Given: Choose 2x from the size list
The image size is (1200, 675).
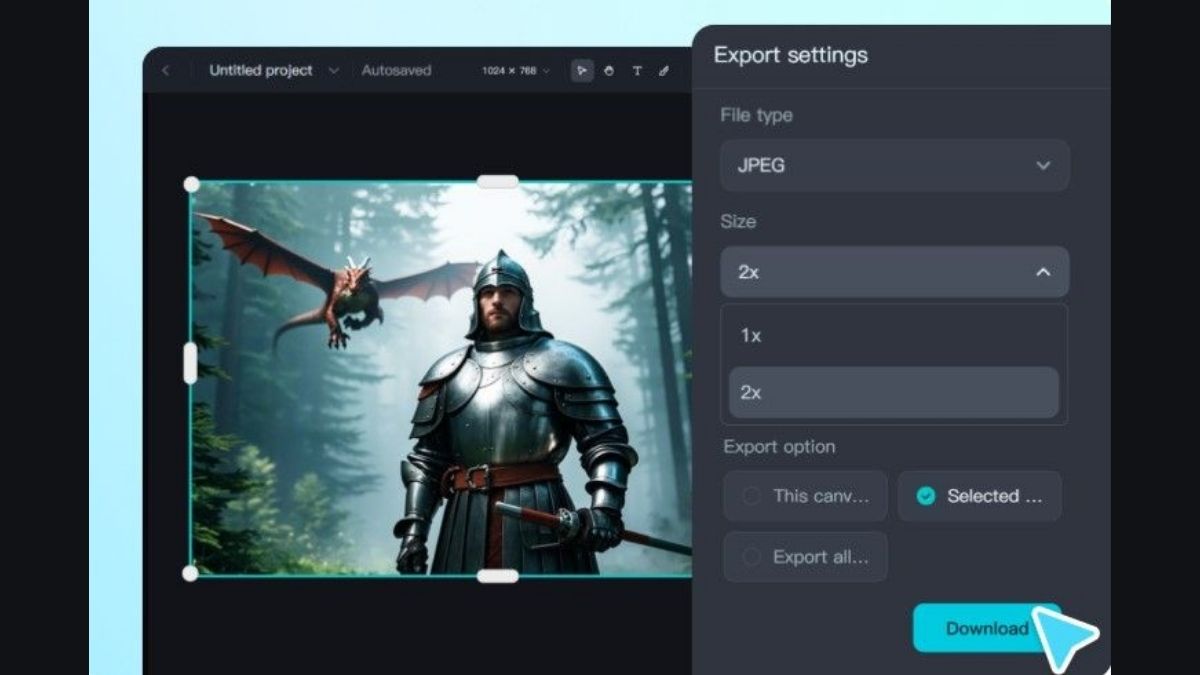Looking at the screenshot, I should click(894, 392).
